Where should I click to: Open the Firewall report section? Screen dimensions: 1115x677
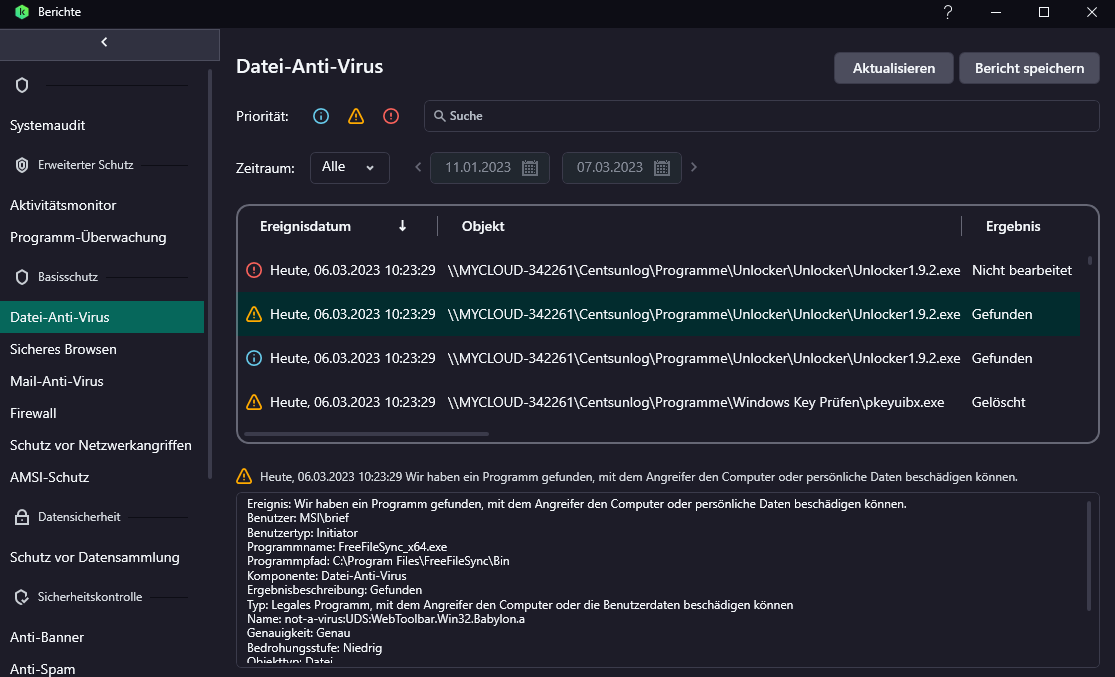tap(33, 413)
